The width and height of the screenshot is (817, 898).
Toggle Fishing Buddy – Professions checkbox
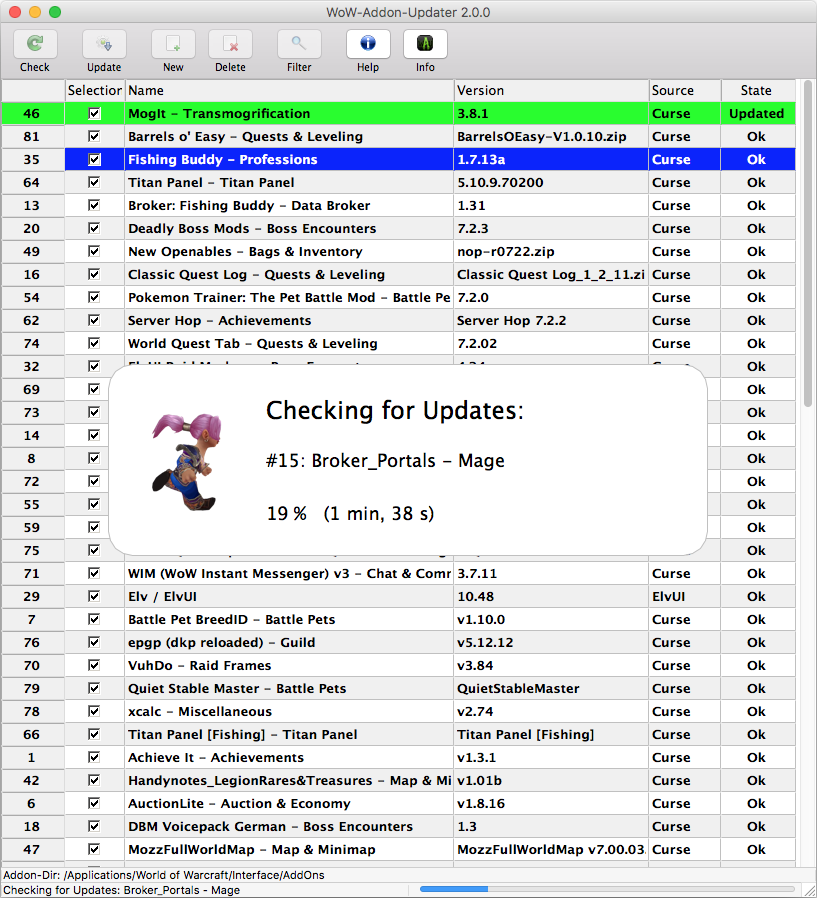click(94, 159)
